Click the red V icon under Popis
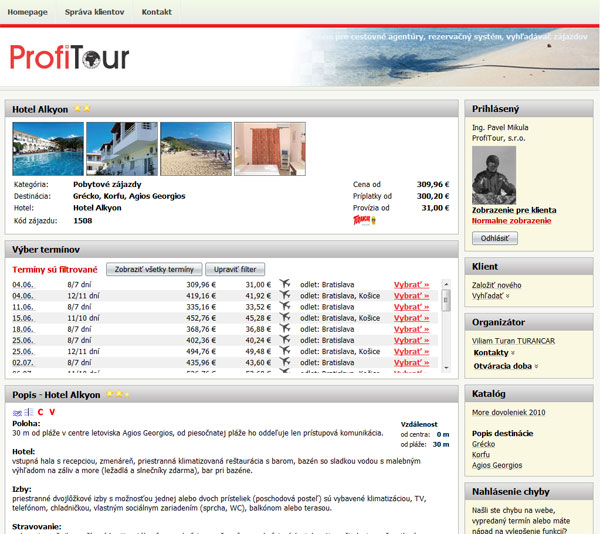Image resolution: width=600 pixels, height=534 pixels. (52, 412)
